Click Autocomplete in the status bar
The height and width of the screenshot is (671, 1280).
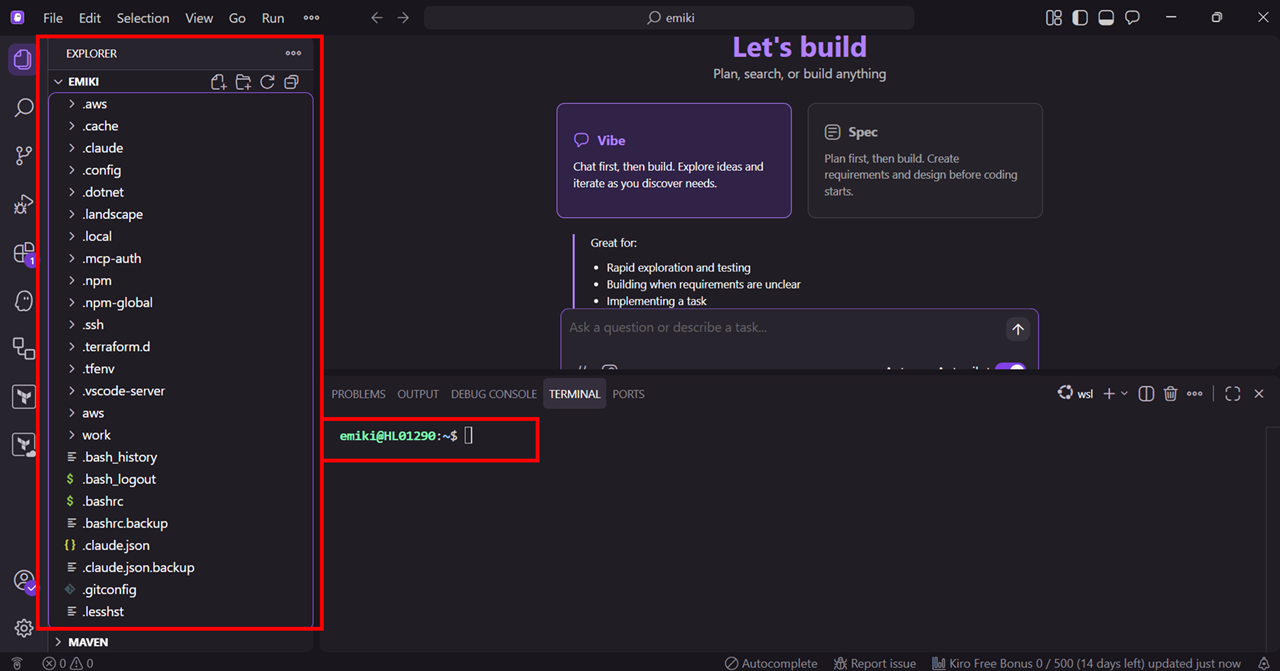click(771, 663)
